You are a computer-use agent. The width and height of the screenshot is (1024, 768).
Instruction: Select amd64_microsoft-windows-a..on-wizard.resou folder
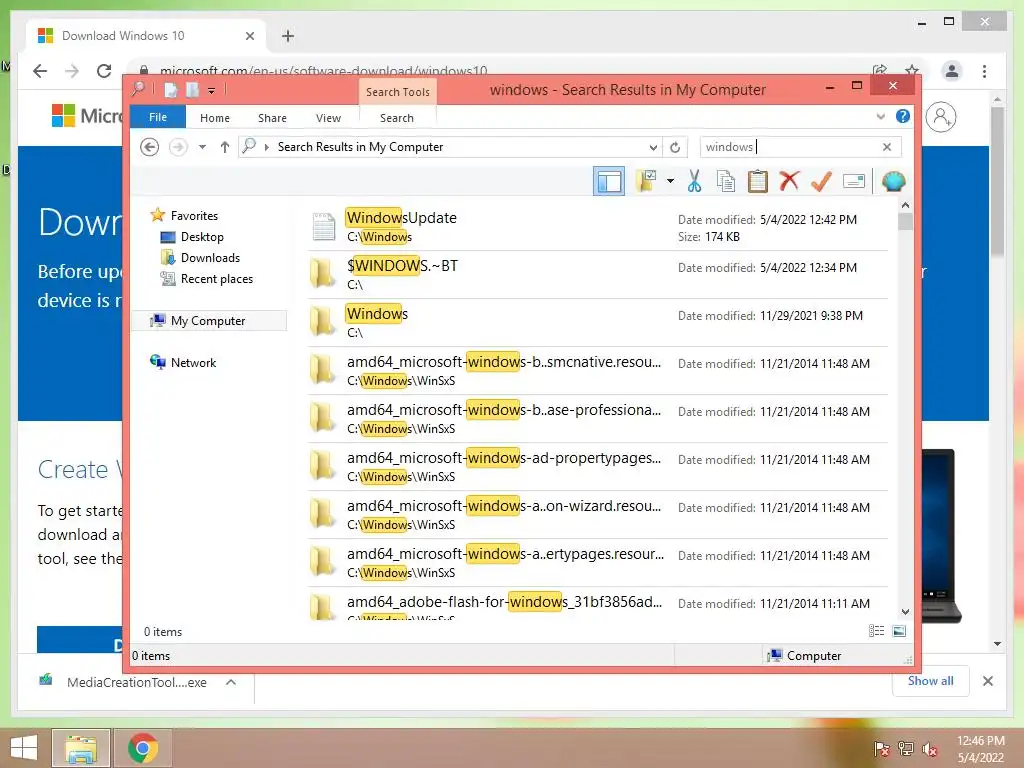click(x=598, y=515)
